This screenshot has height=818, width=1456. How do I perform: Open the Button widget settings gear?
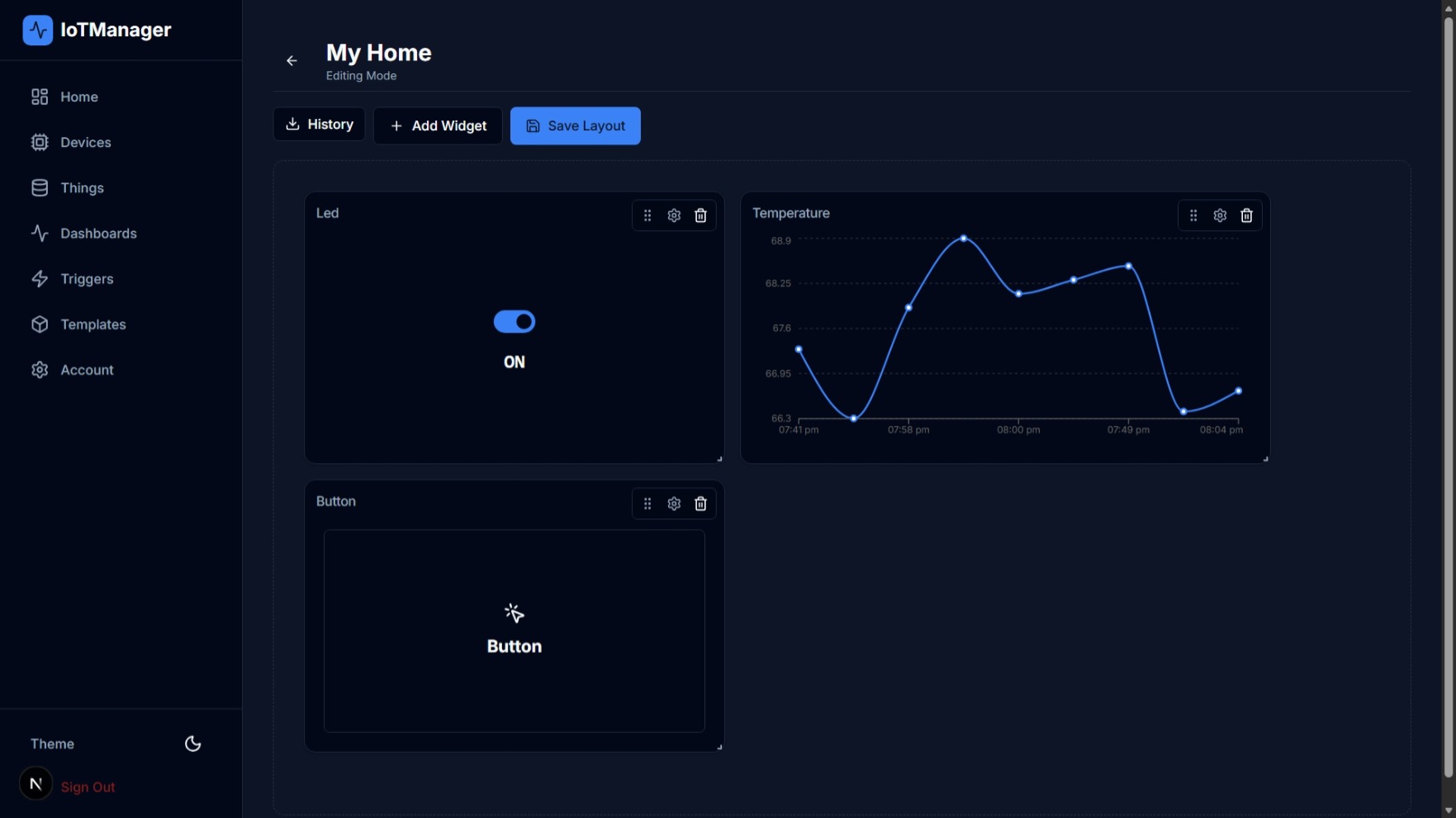click(674, 504)
